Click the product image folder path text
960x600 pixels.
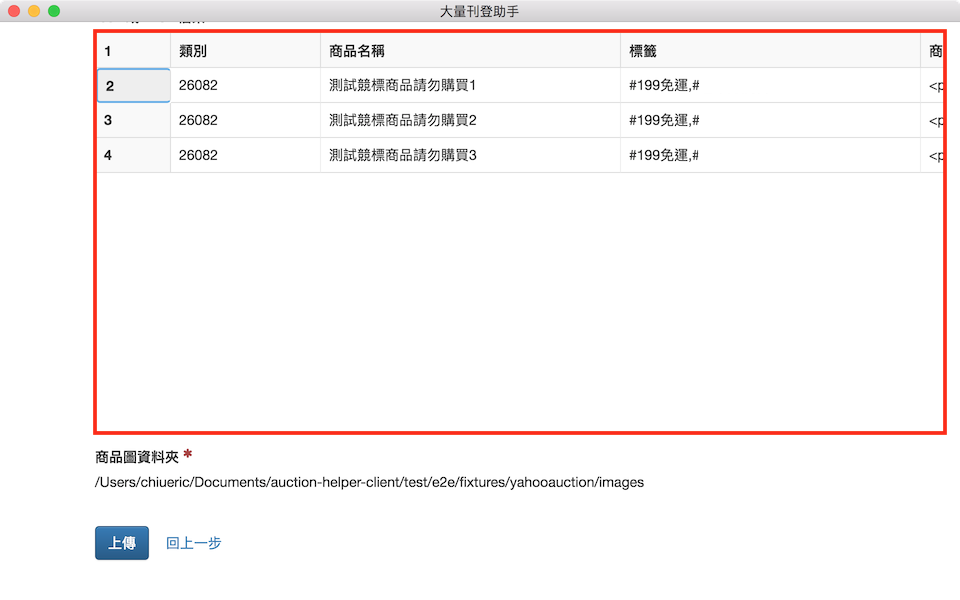click(x=369, y=482)
